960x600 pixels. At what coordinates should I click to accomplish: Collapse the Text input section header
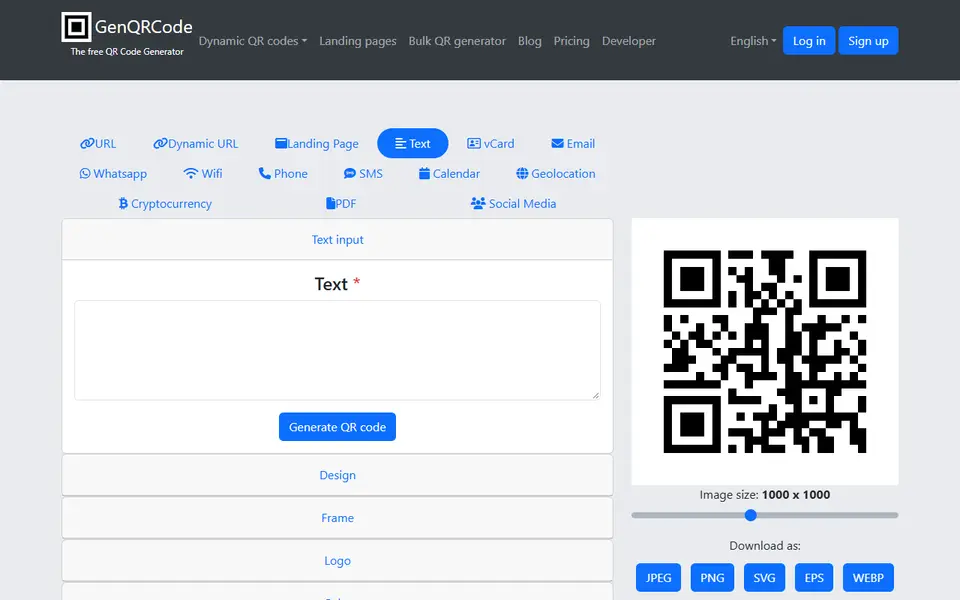point(337,239)
